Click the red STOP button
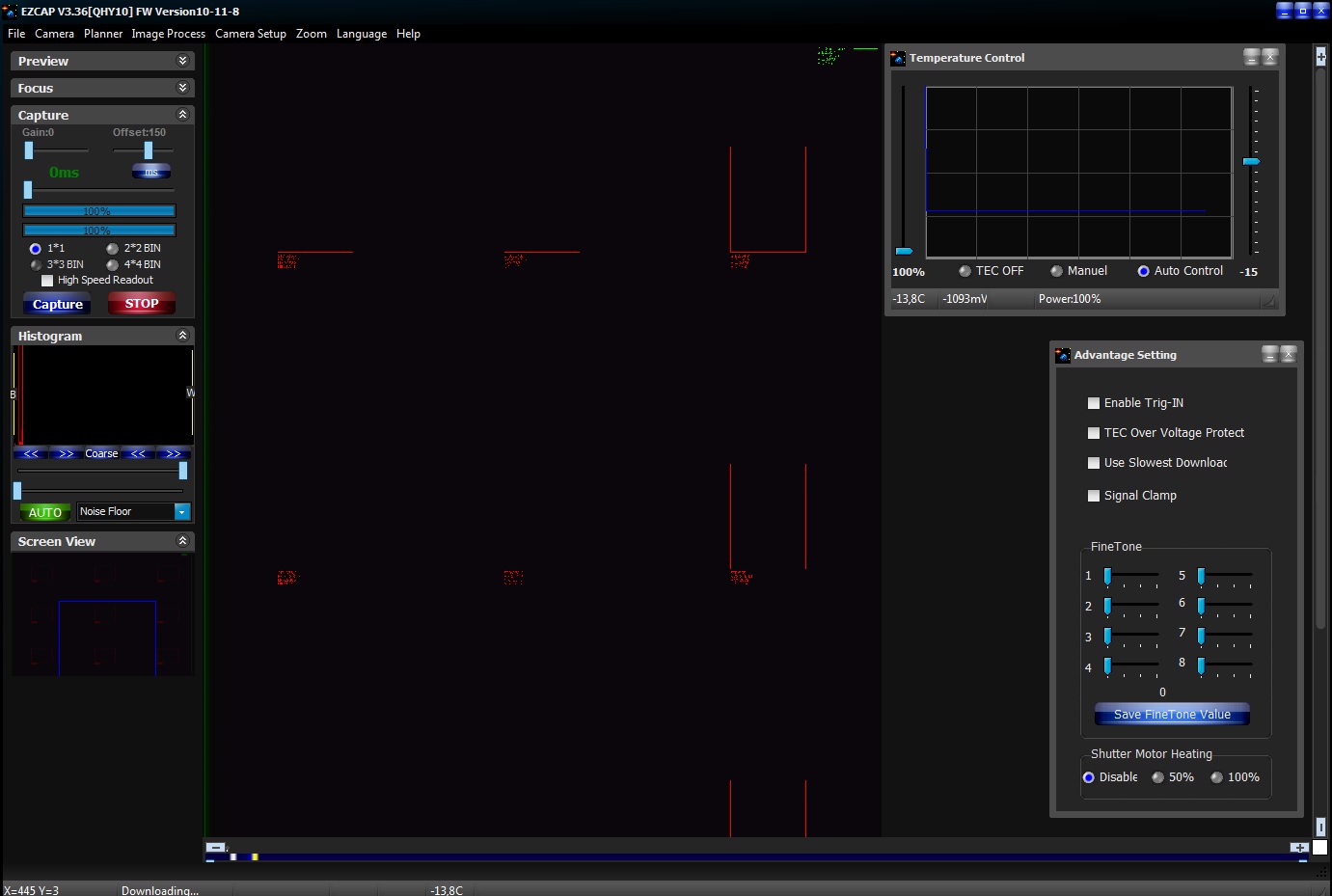The image size is (1332, 896). pos(142,304)
